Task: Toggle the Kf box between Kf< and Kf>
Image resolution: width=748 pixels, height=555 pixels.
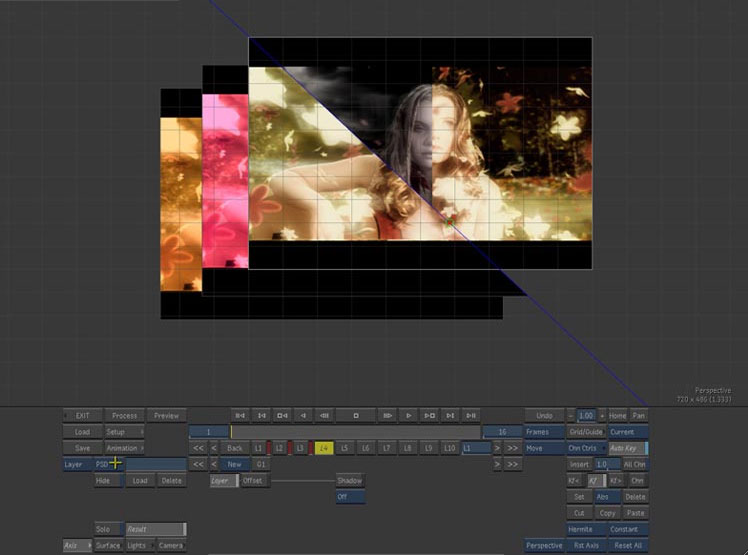Action: (595, 481)
